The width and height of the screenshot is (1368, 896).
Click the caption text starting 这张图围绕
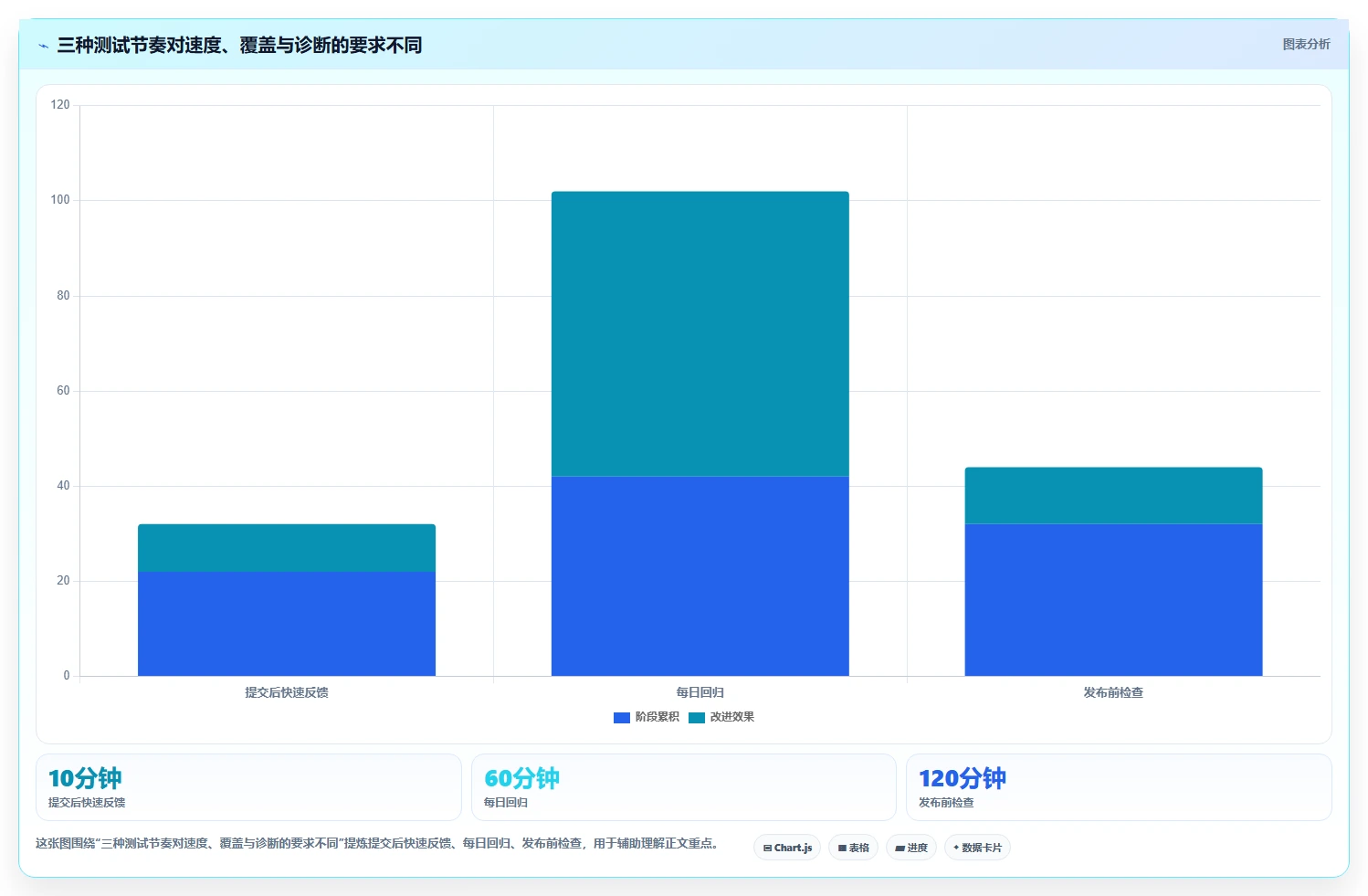tap(378, 843)
